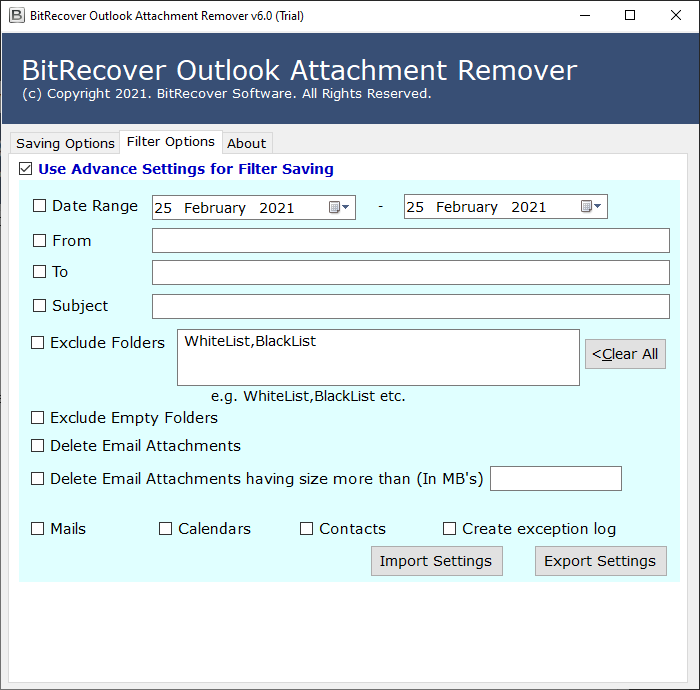The image size is (700, 690).
Task: Click the Export Settings button
Action: pyautogui.click(x=600, y=561)
